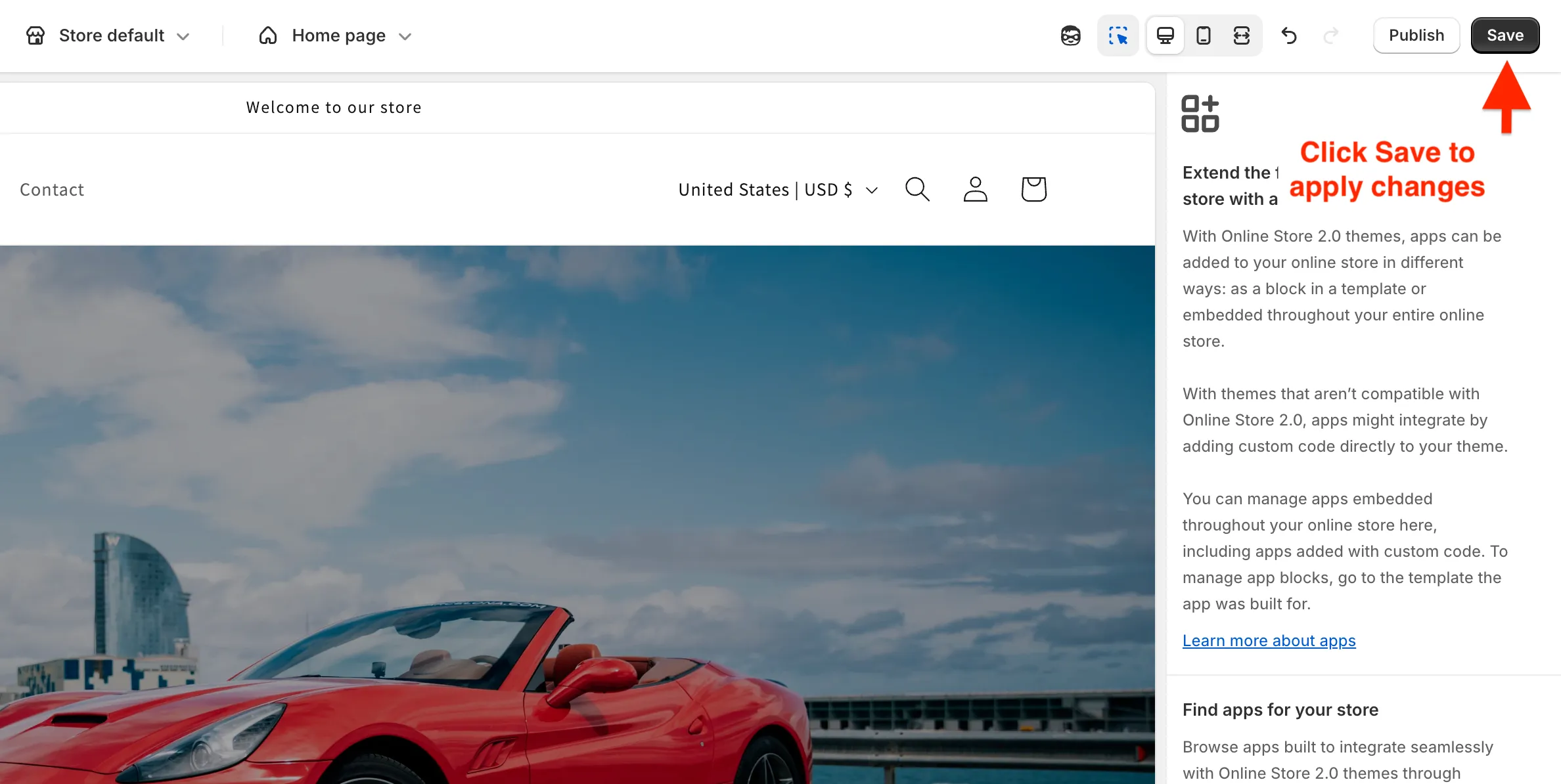
Task: Open the shopping cart bag icon
Action: 1033,190
